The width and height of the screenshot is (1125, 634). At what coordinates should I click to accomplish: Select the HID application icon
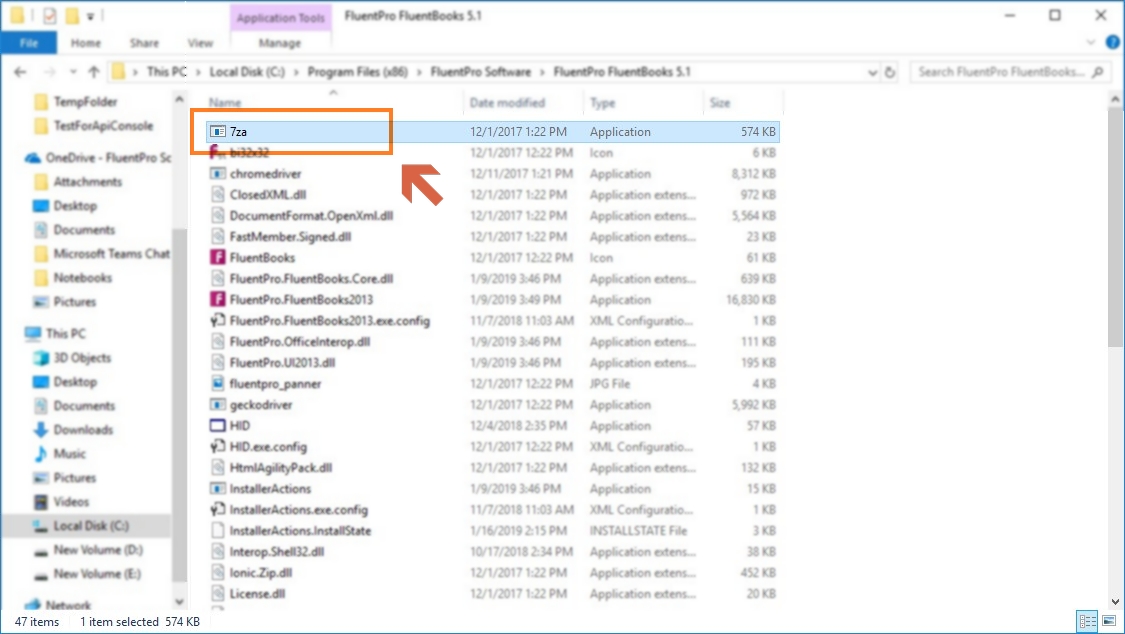coord(217,425)
